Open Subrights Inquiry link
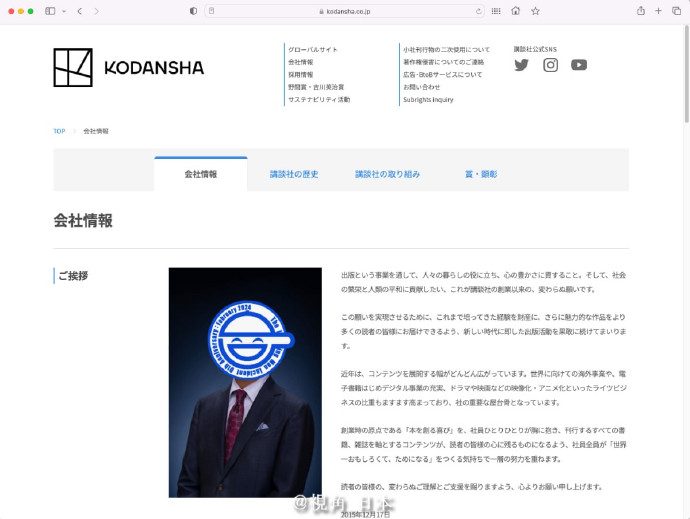690x519 pixels. (428, 100)
